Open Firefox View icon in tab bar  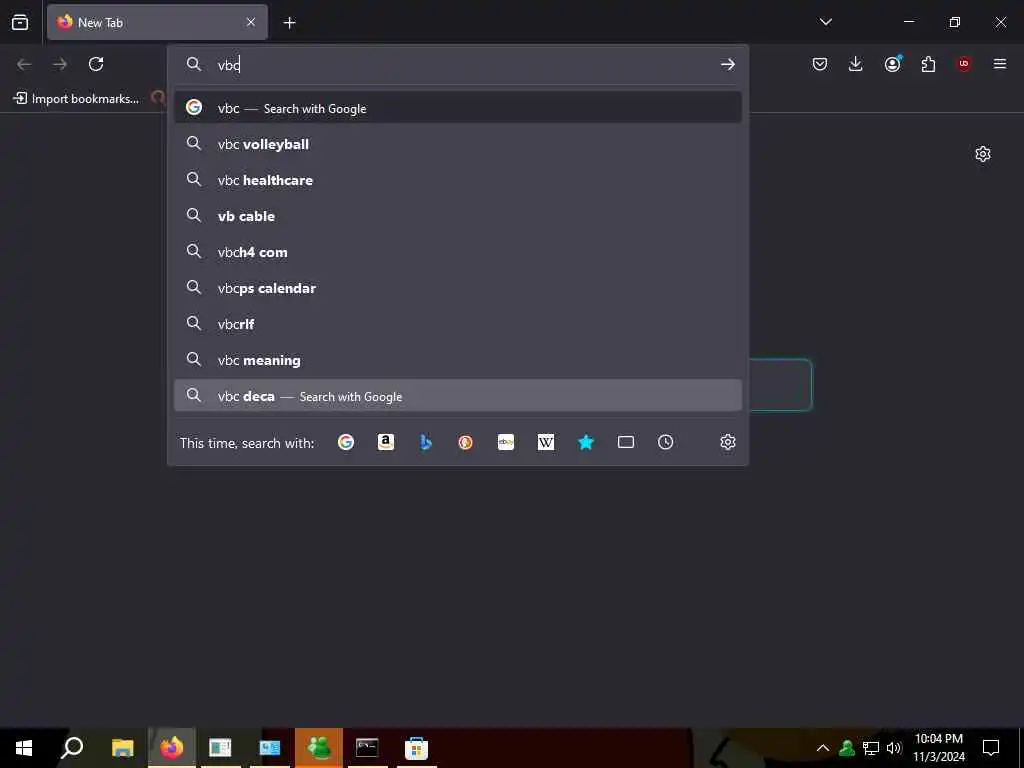click(20, 22)
